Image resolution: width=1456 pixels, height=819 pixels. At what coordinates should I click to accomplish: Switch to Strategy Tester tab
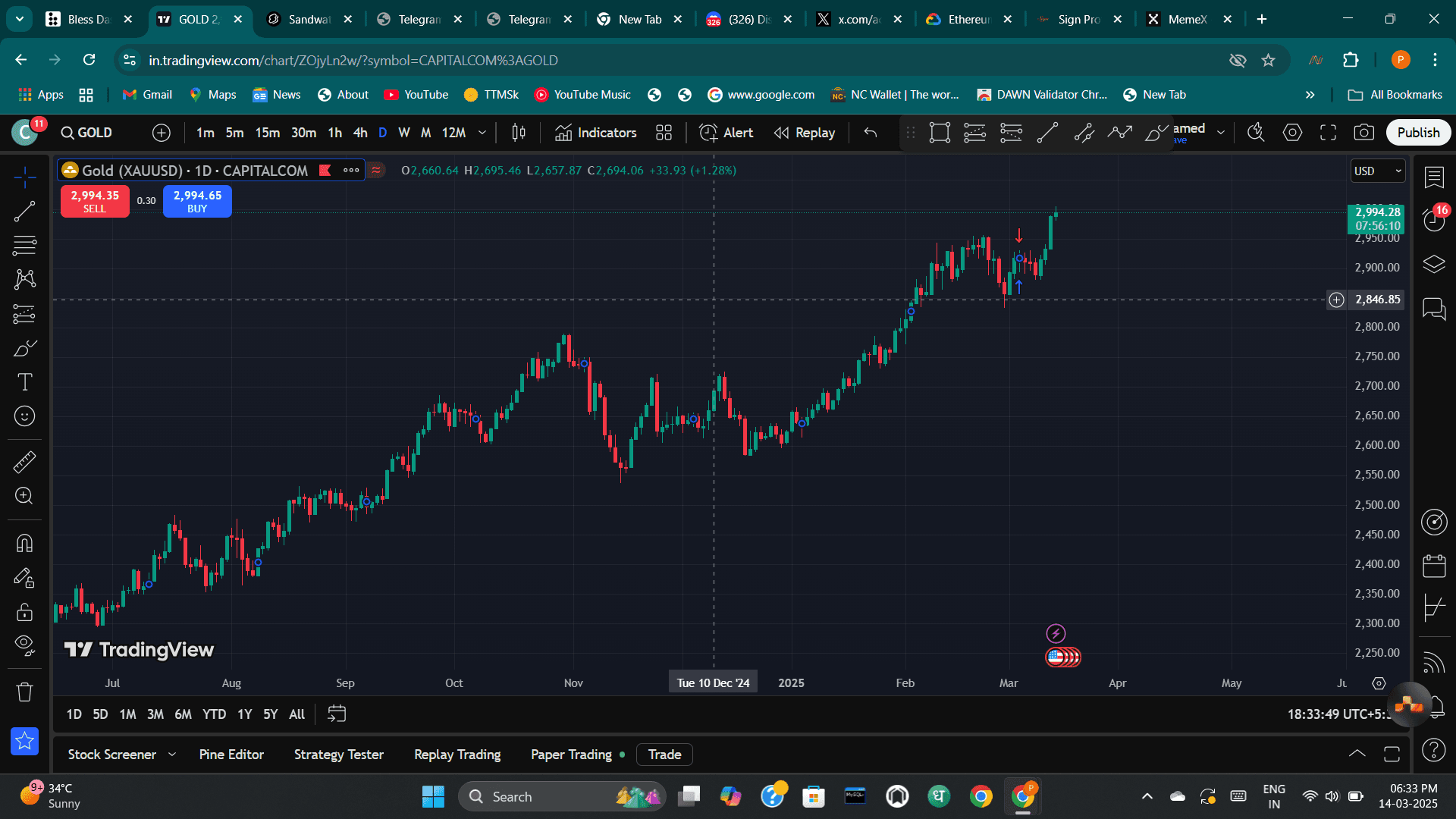point(338,755)
